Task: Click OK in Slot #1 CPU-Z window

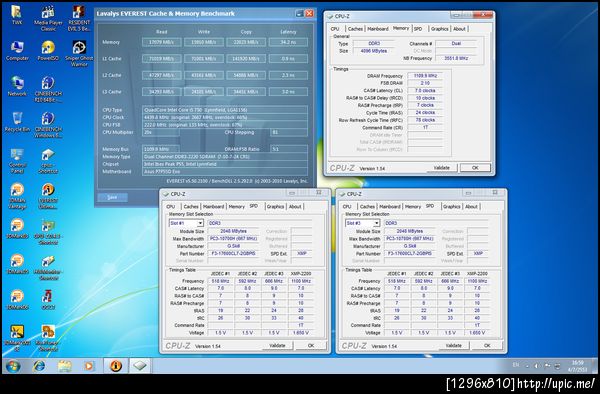Action: pos(311,345)
